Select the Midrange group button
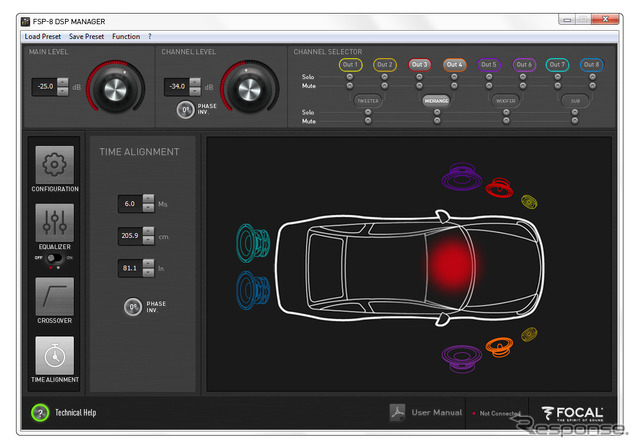640x448 pixels. [436, 101]
